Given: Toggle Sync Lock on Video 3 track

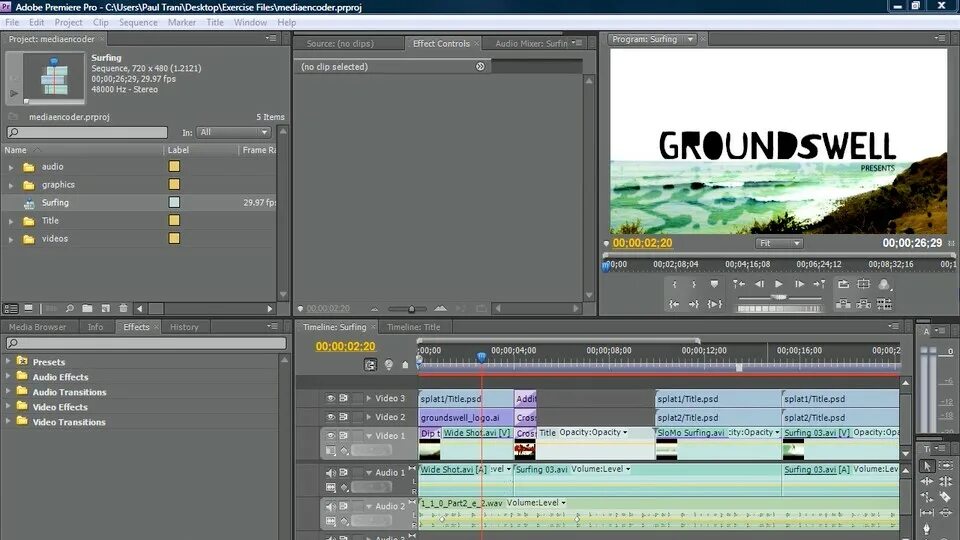Looking at the screenshot, I should (x=343, y=398).
